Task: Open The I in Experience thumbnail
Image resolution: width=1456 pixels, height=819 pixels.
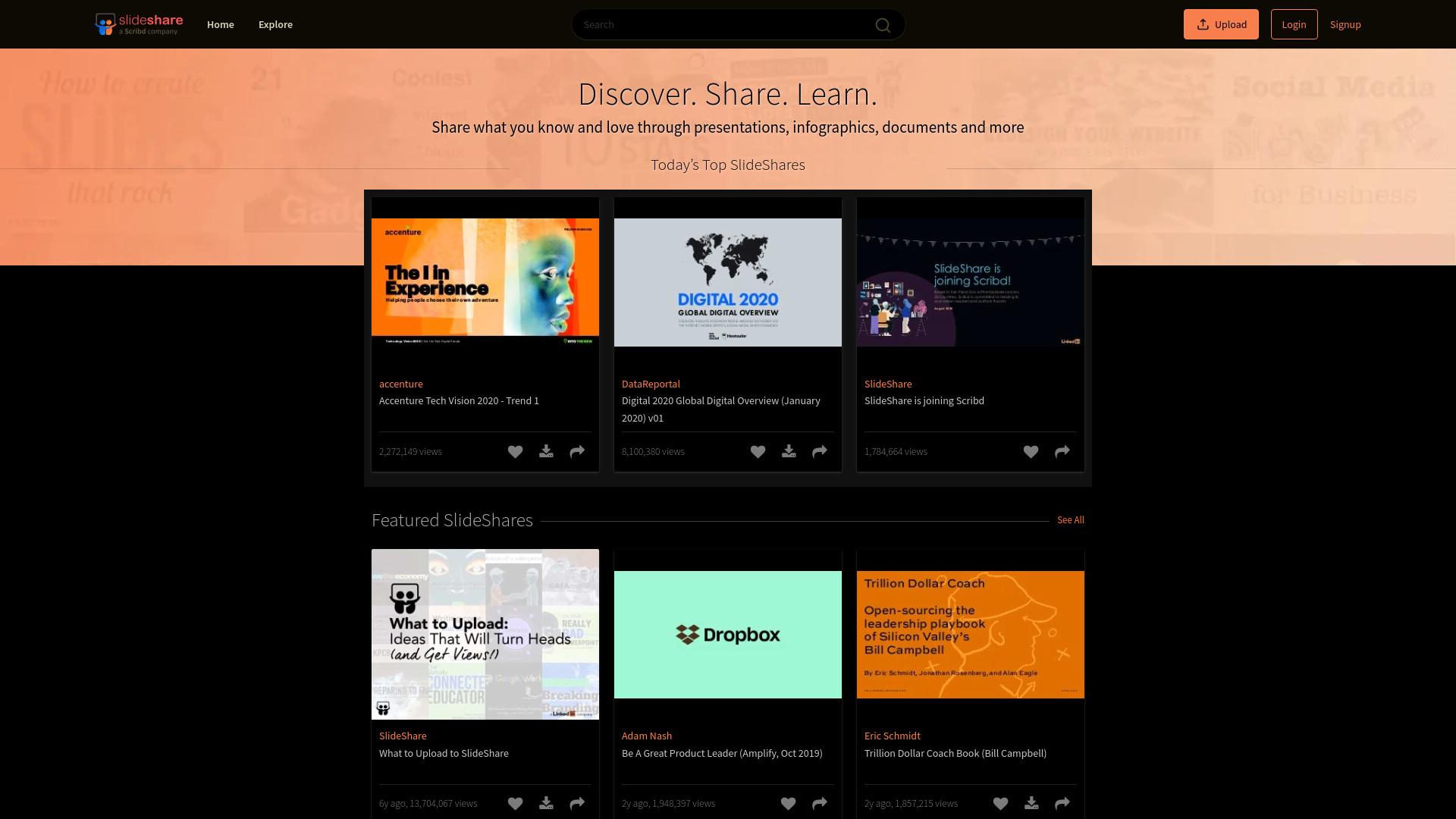Action: [x=485, y=283]
